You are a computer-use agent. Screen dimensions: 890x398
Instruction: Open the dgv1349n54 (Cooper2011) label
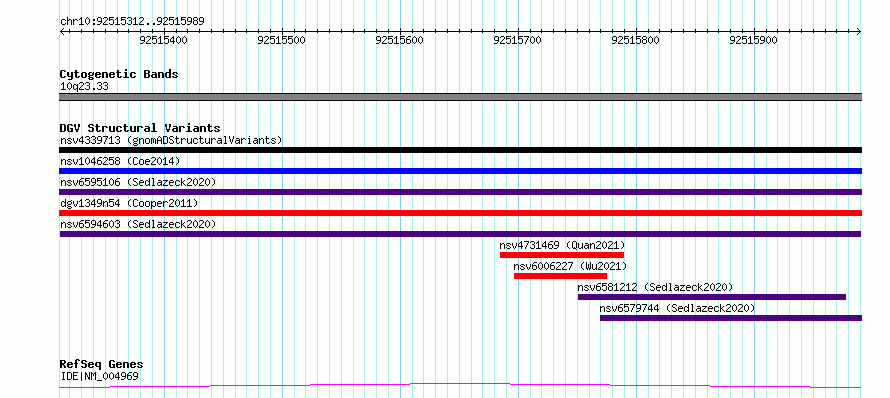click(129, 203)
